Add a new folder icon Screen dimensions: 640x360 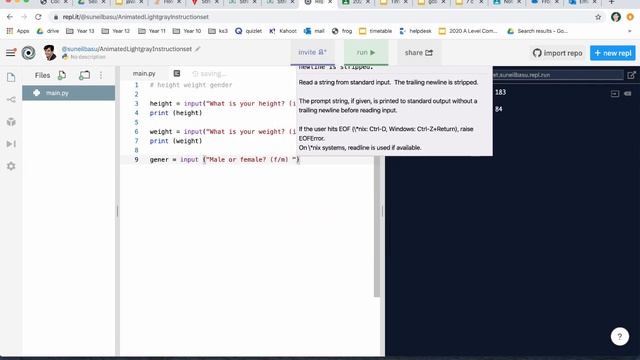coord(84,75)
